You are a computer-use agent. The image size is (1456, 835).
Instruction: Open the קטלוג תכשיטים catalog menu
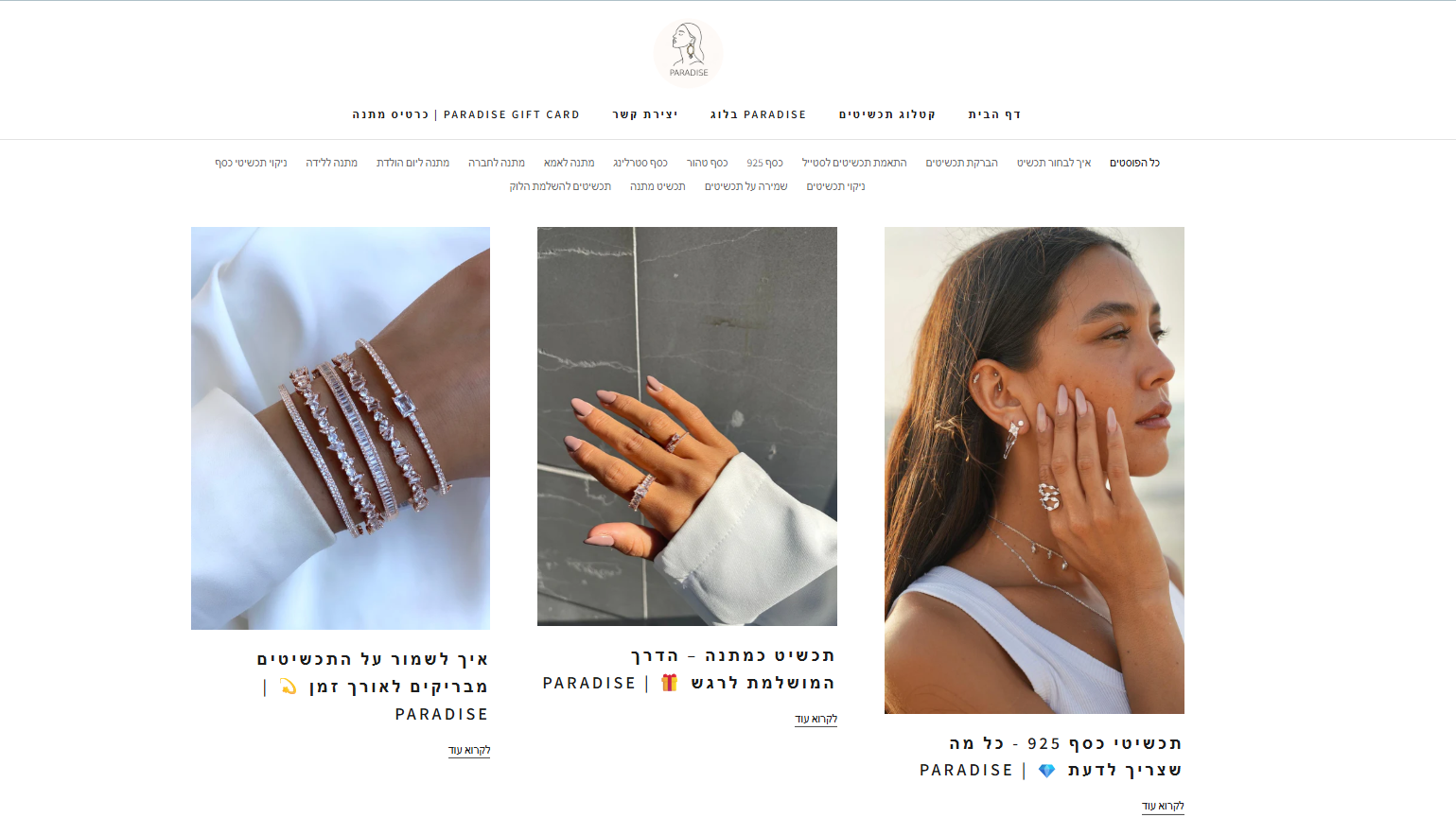(x=886, y=114)
